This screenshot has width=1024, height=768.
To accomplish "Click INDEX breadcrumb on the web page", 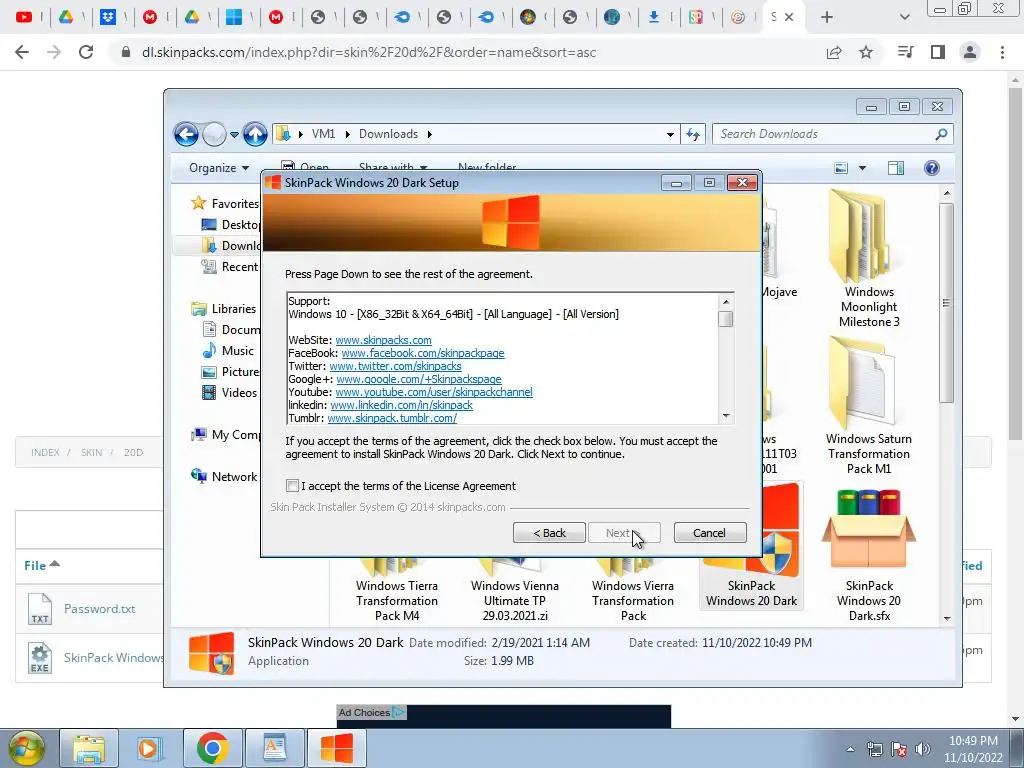I will tap(45, 452).
